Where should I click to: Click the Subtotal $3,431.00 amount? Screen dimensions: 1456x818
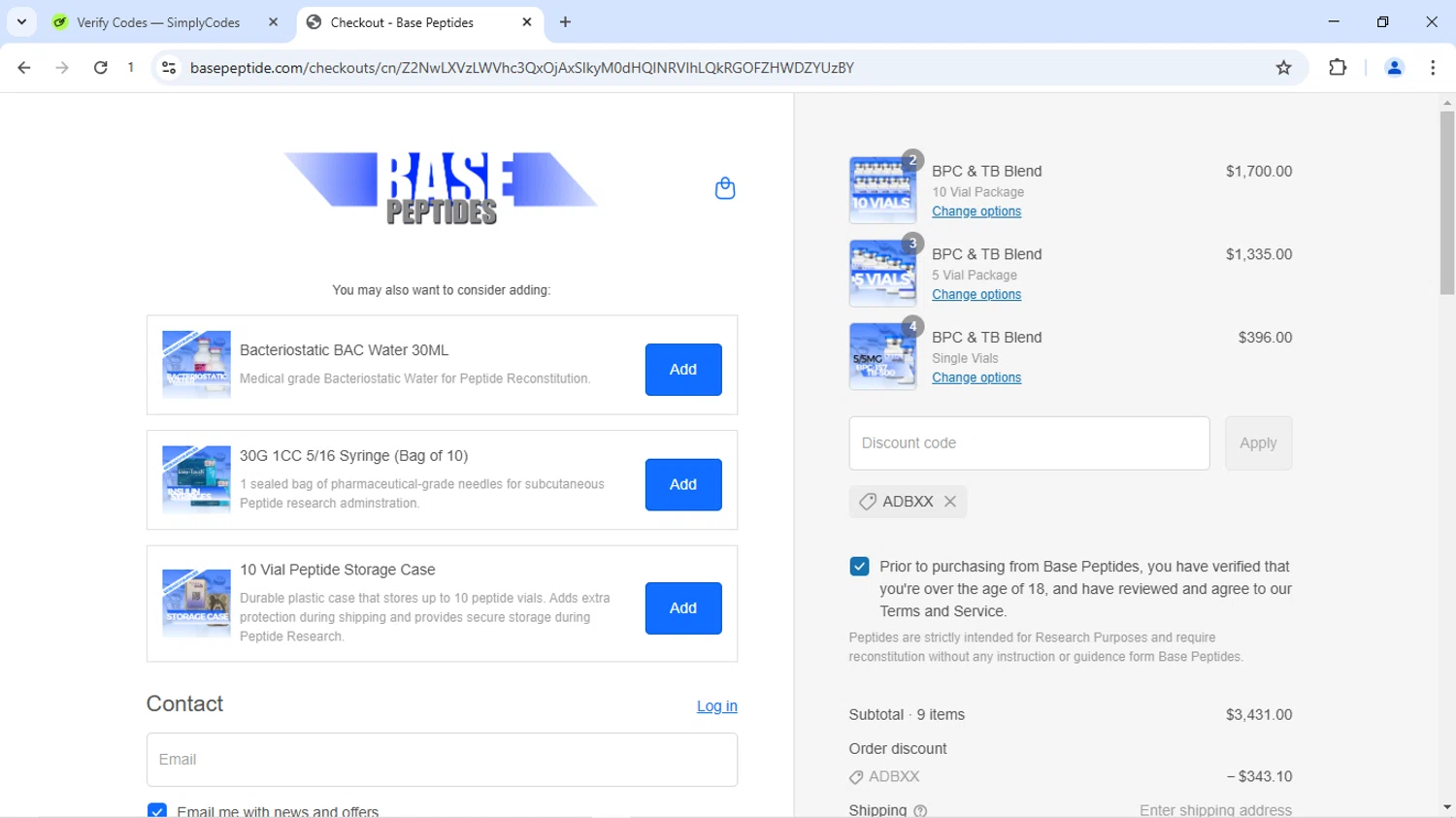click(x=1259, y=715)
